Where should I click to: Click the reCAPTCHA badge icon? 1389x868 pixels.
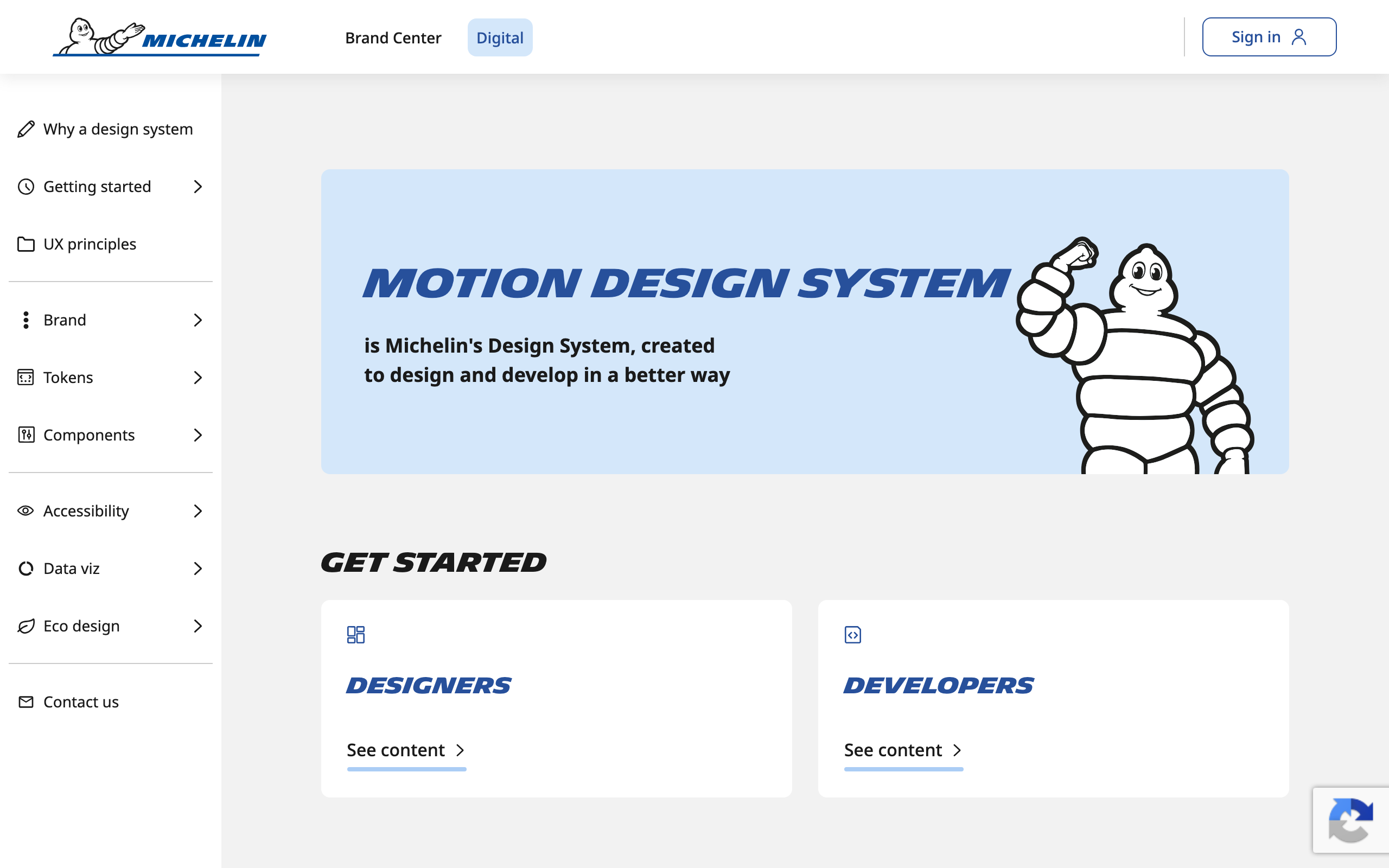click(x=1350, y=820)
